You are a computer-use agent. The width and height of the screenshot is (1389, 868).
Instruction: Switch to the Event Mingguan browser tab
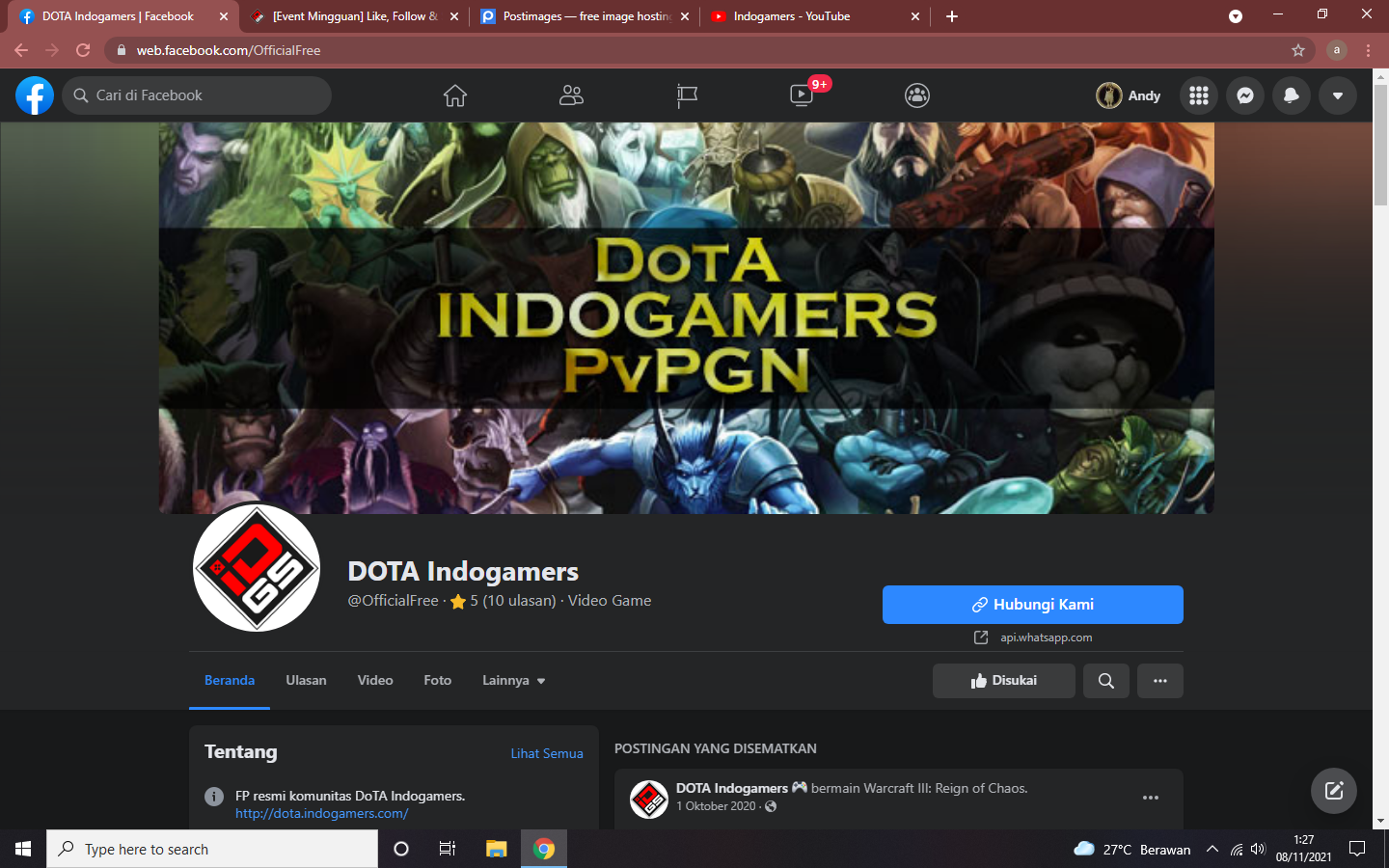coord(354,16)
